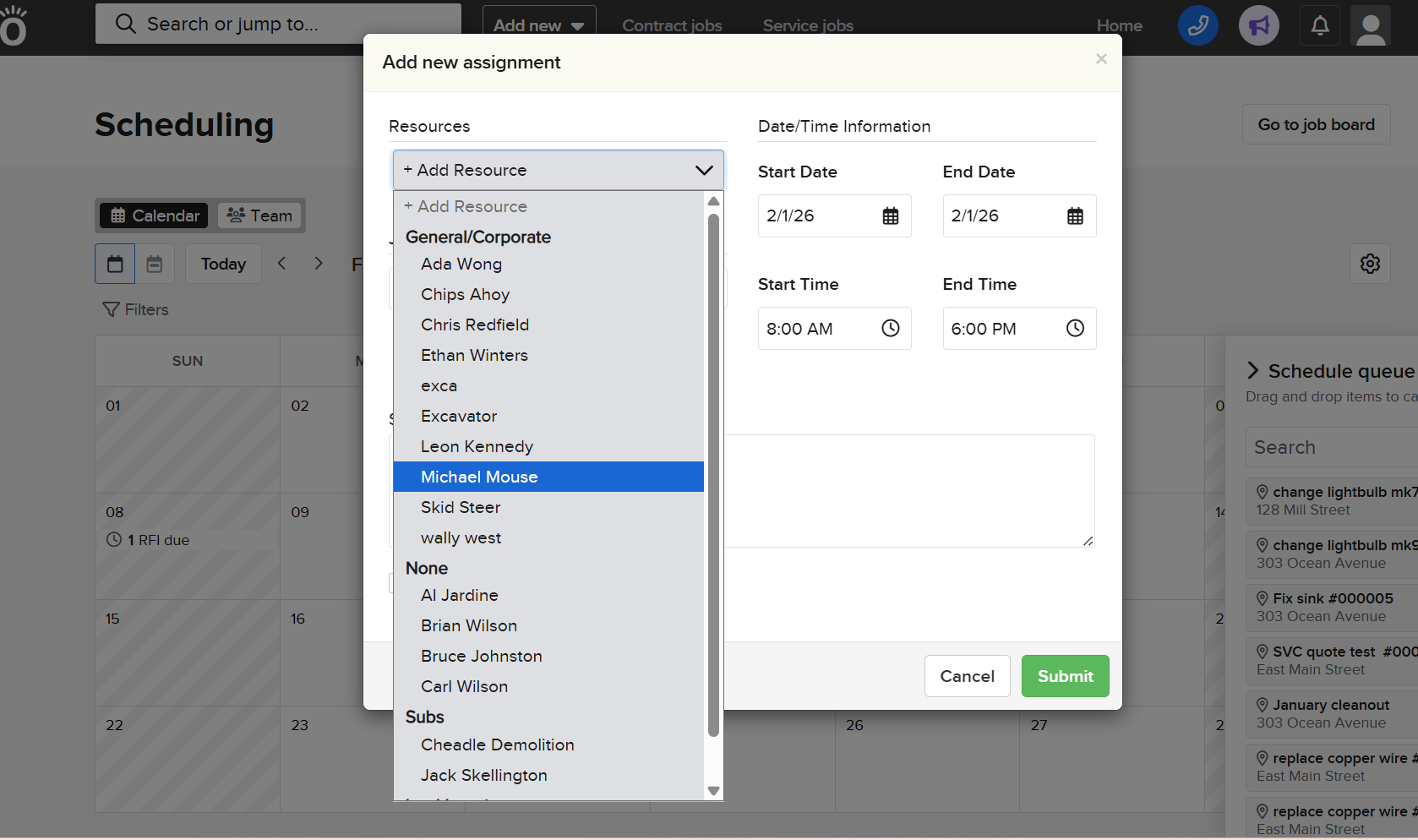This screenshot has width=1418, height=840.
Task: Switch to Team view
Action: [259, 215]
